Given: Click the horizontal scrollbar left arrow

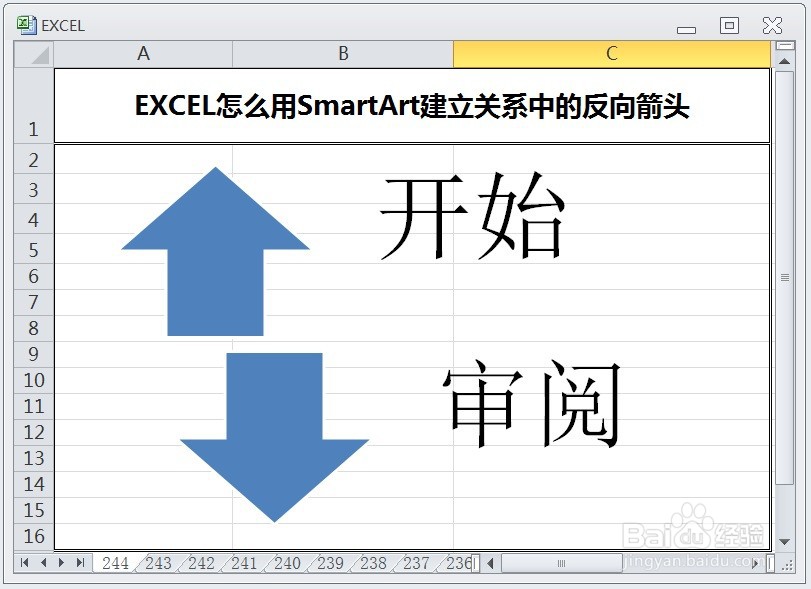Looking at the screenshot, I should point(491,563).
